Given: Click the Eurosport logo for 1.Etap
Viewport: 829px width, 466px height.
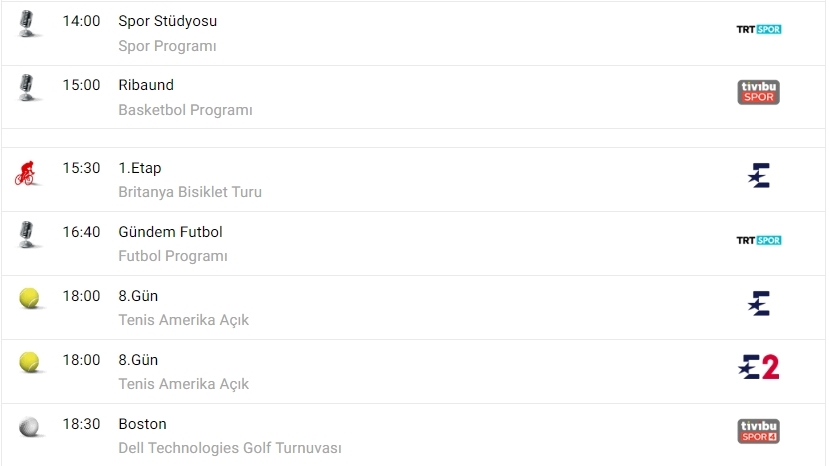Looking at the screenshot, I should coord(759,176).
